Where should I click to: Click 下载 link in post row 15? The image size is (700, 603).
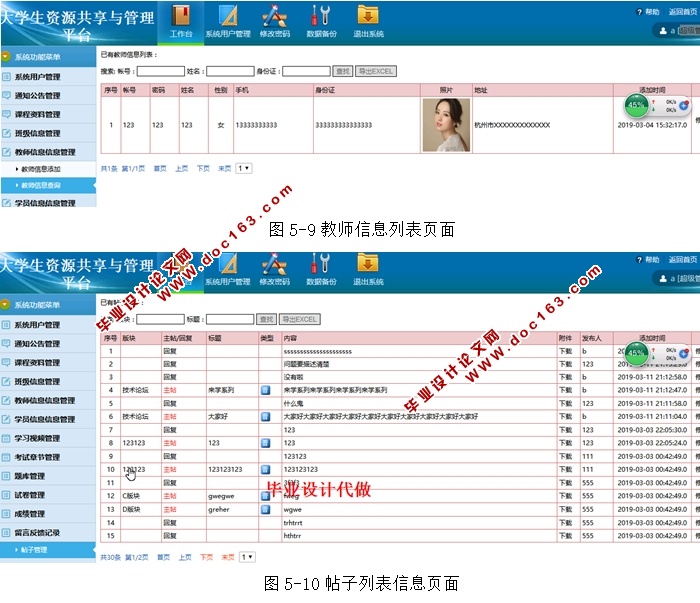click(x=566, y=536)
